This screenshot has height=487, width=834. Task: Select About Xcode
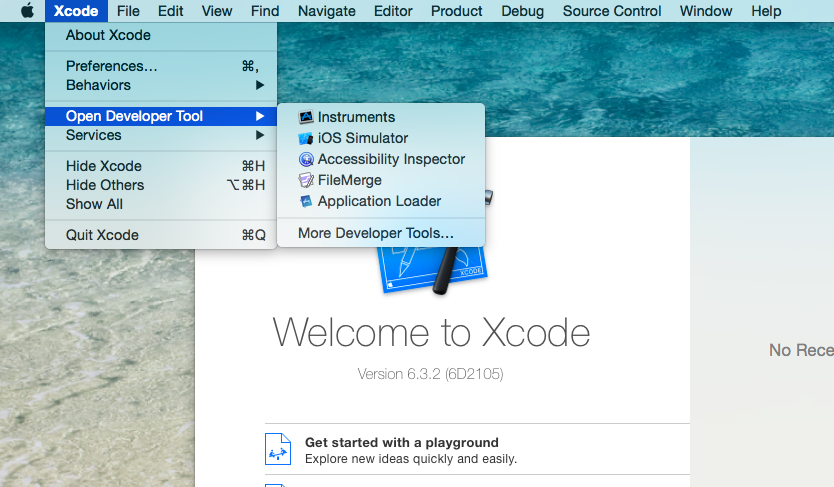tap(161, 35)
